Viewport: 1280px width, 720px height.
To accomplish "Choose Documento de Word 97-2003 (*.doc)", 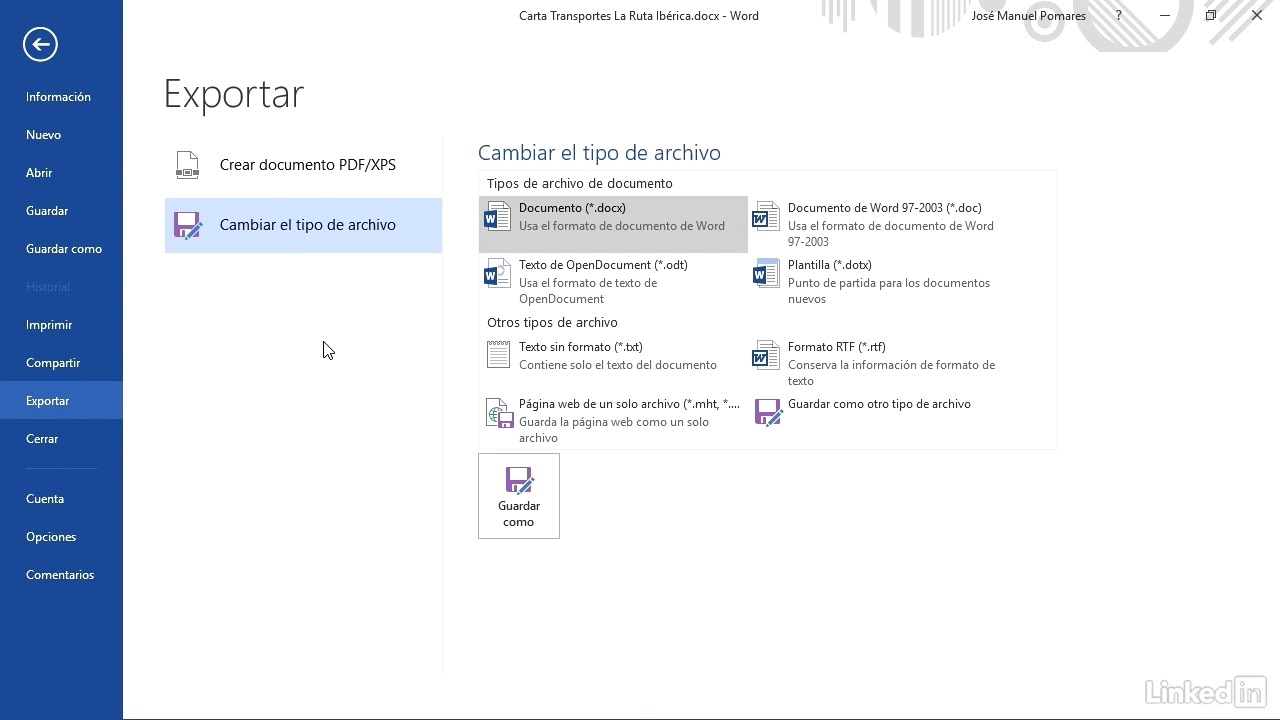I will point(883,224).
